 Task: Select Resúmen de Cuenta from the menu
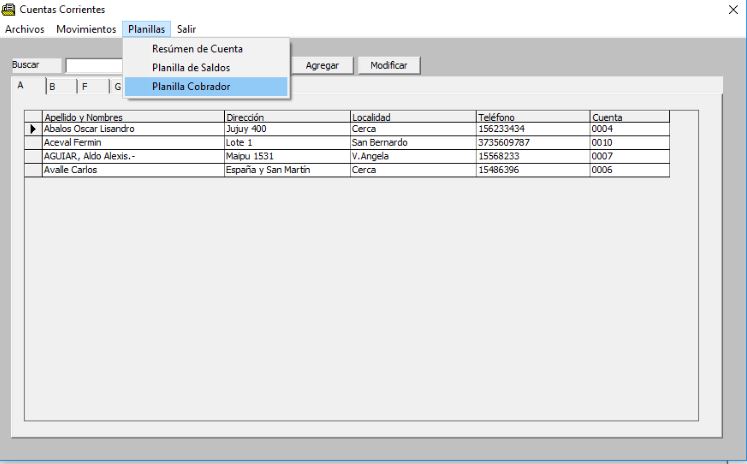tap(197, 48)
